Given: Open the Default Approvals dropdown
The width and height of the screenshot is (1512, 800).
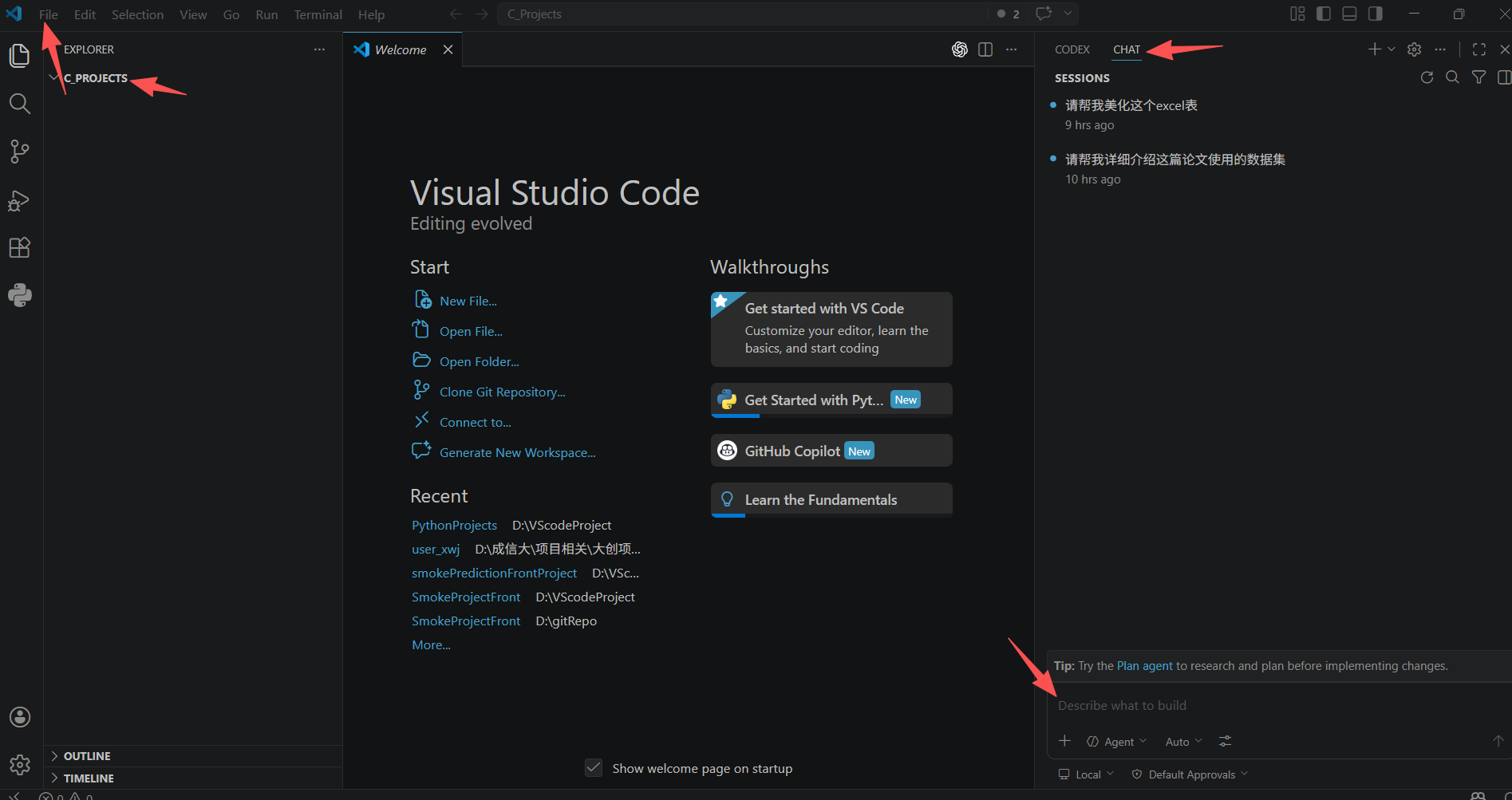Looking at the screenshot, I should 1190,774.
